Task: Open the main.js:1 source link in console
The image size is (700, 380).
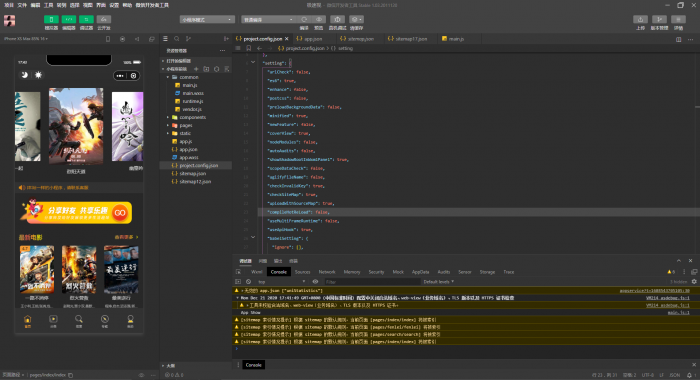Action: coord(678,313)
